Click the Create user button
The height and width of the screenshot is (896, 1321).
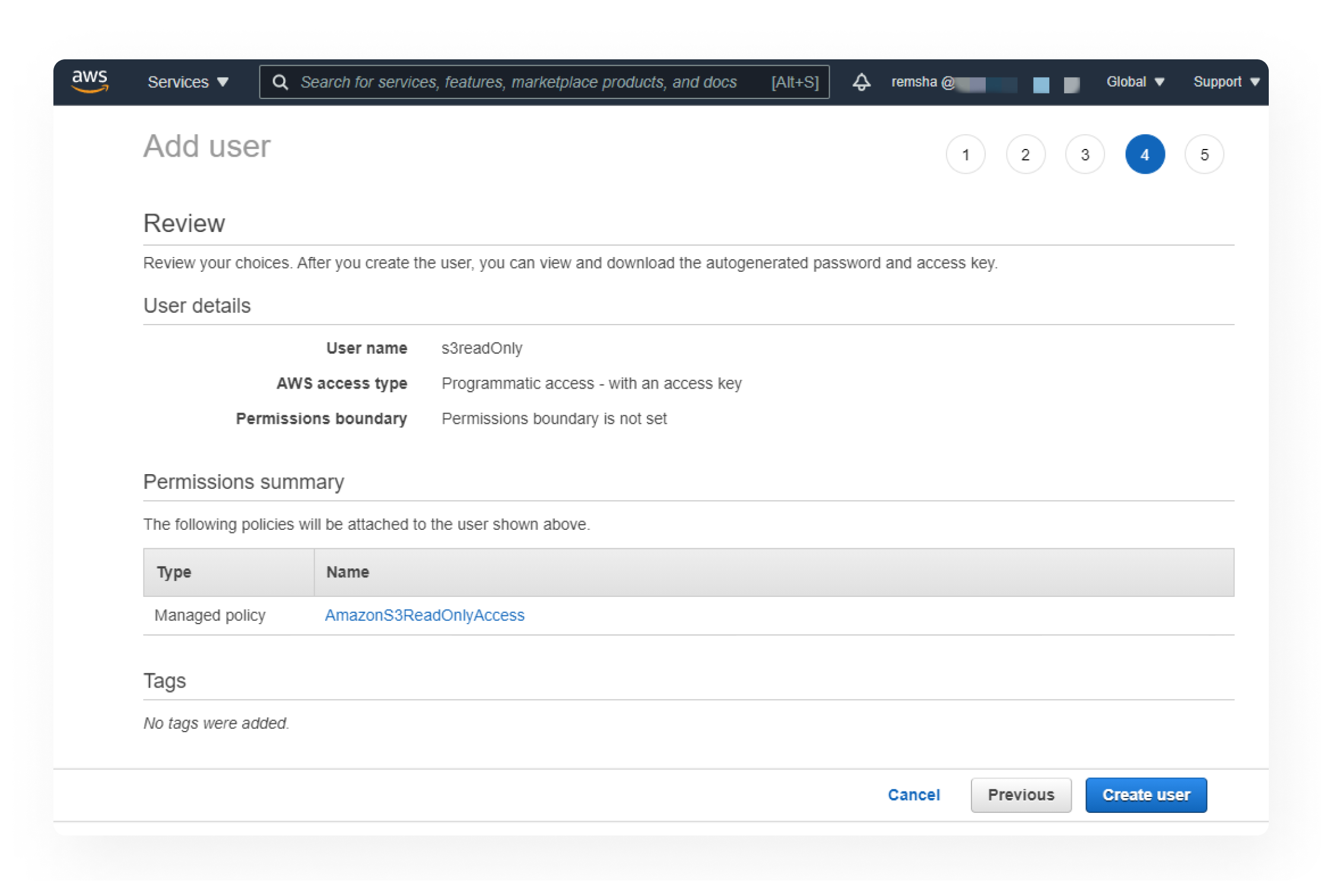tap(1146, 795)
